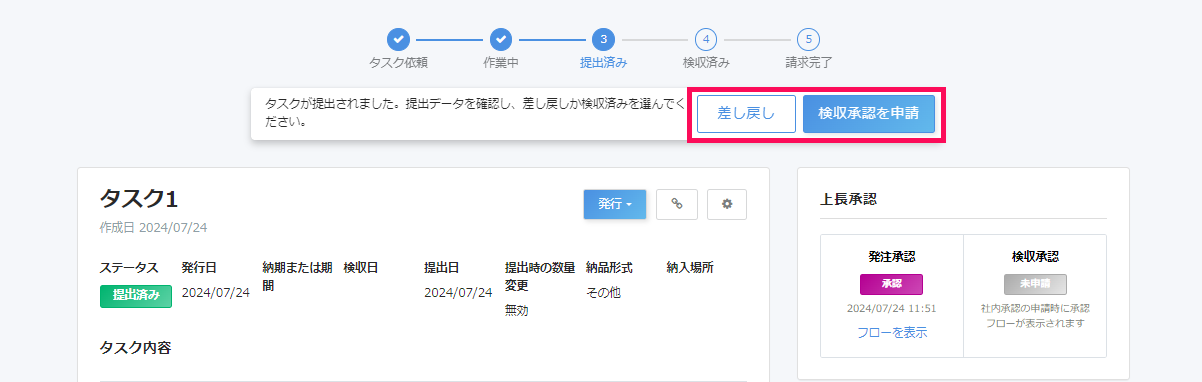
Task: Click the 提出日 value 2024/07/24
Action: pyautogui.click(x=458, y=292)
